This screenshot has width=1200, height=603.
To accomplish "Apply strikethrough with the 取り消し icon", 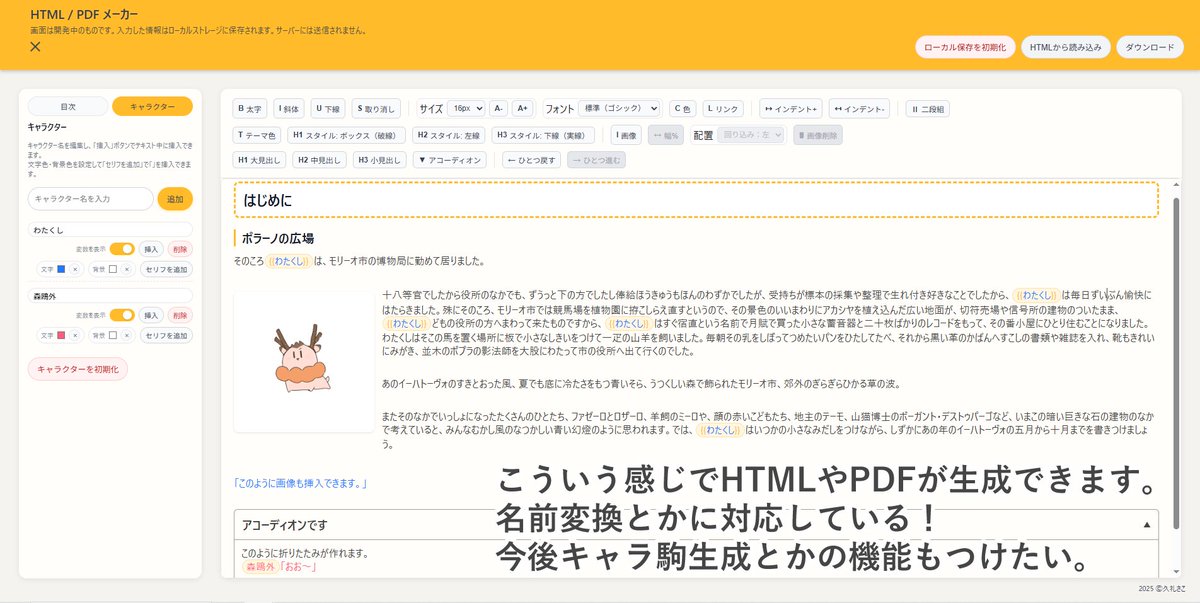I will click(x=376, y=108).
